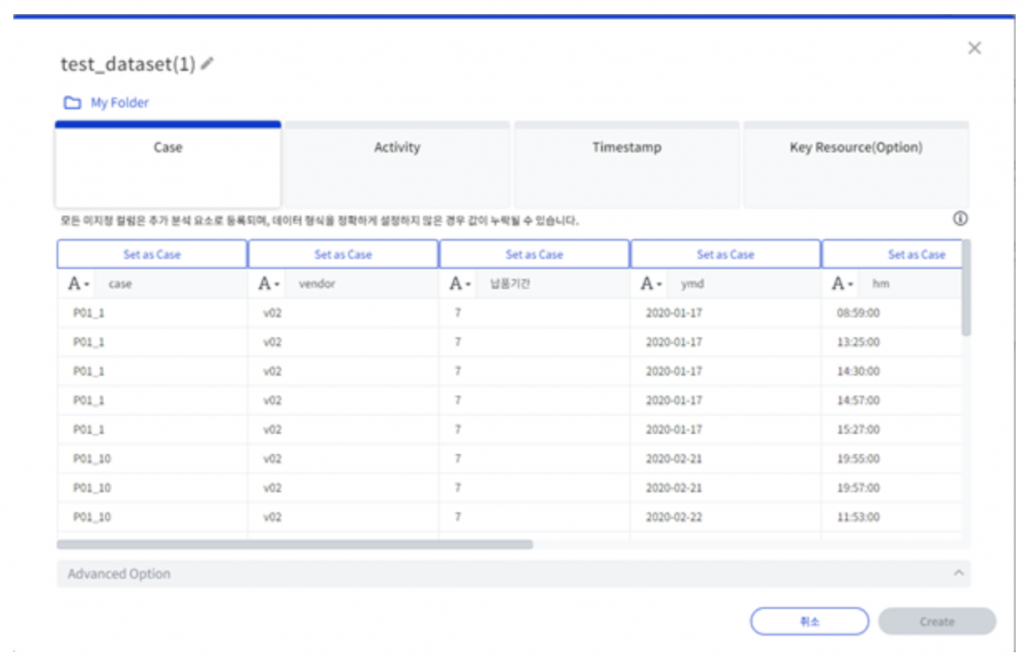The image size is (1024, 658).
Task: Set the ymd column as Case
Action: coord(725,255)
